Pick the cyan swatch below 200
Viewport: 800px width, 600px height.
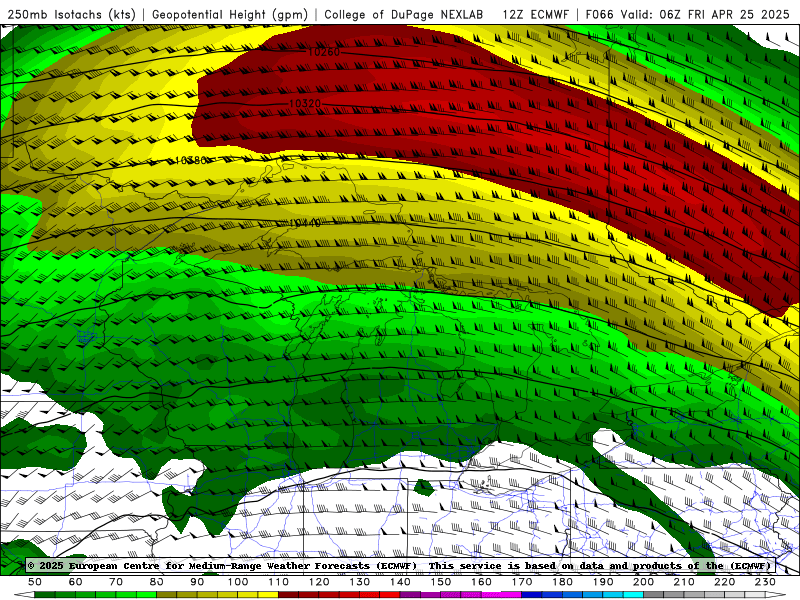(633, 595)
